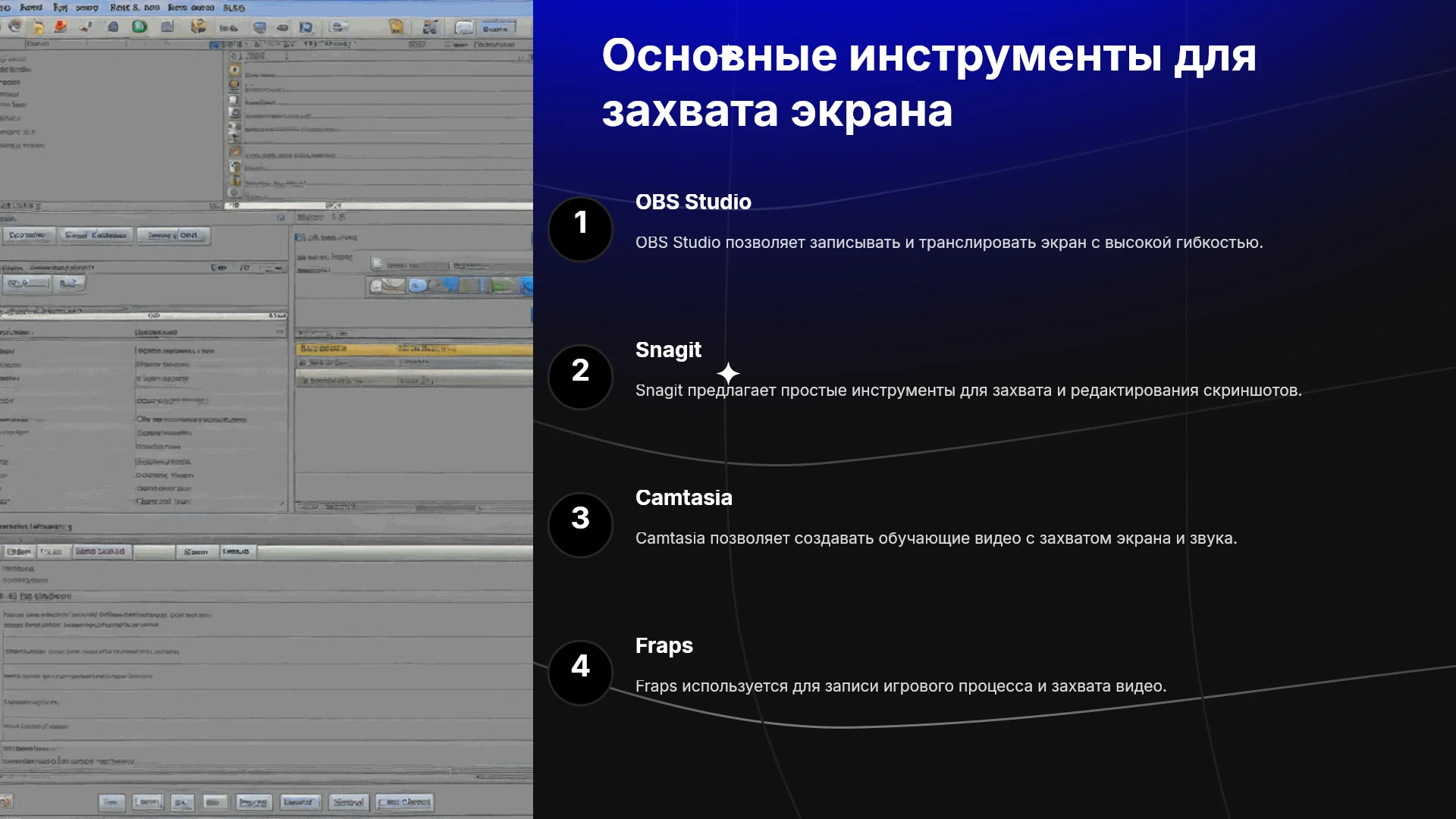Click the yellow folder icon at the toolbar's right side
This screenshot has width=1456, height=819.
(x=396, y=27)
